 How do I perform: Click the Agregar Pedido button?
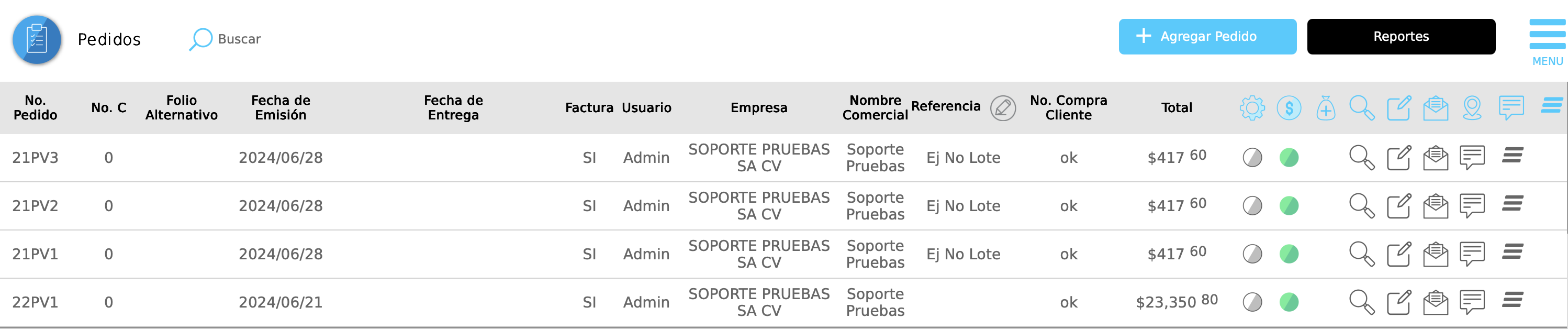(1207, 37)
